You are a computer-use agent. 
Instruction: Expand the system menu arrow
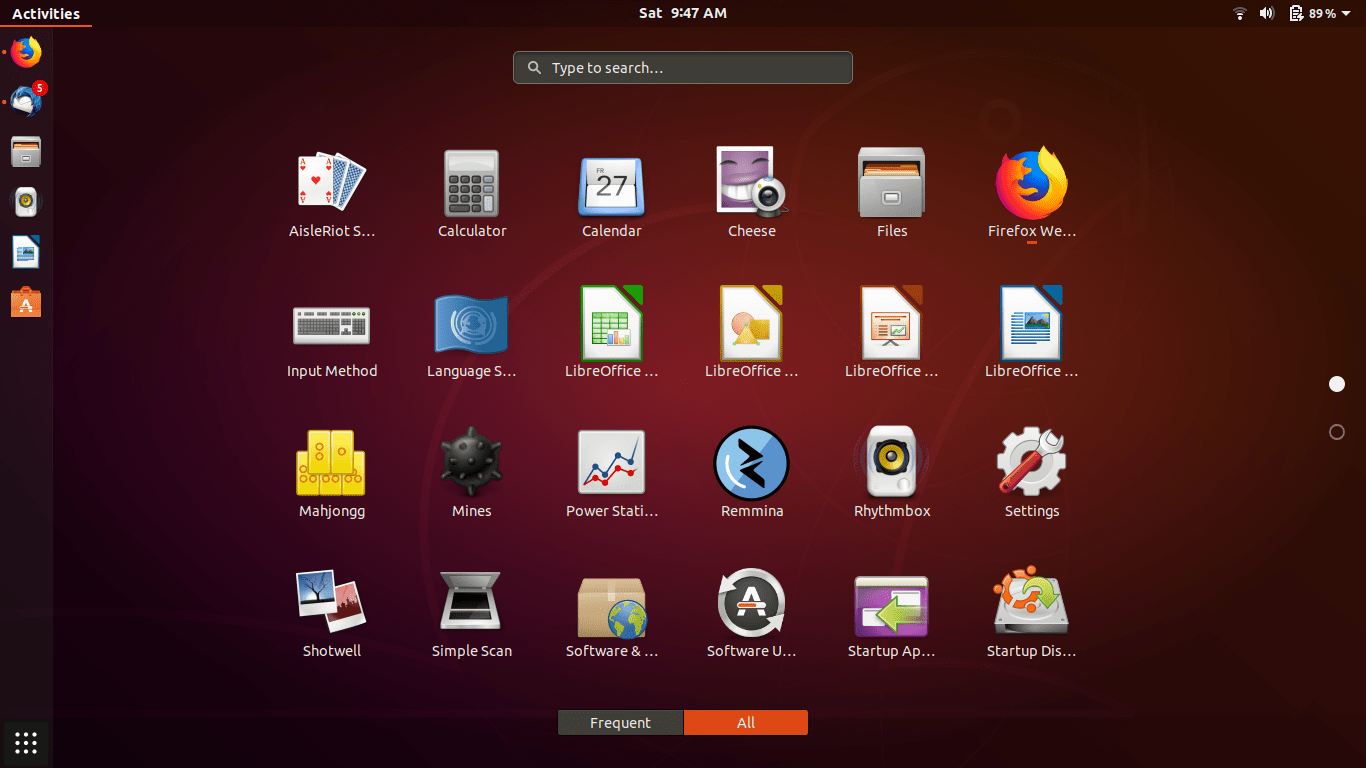pyautogui.click(x=1346, y=13)
